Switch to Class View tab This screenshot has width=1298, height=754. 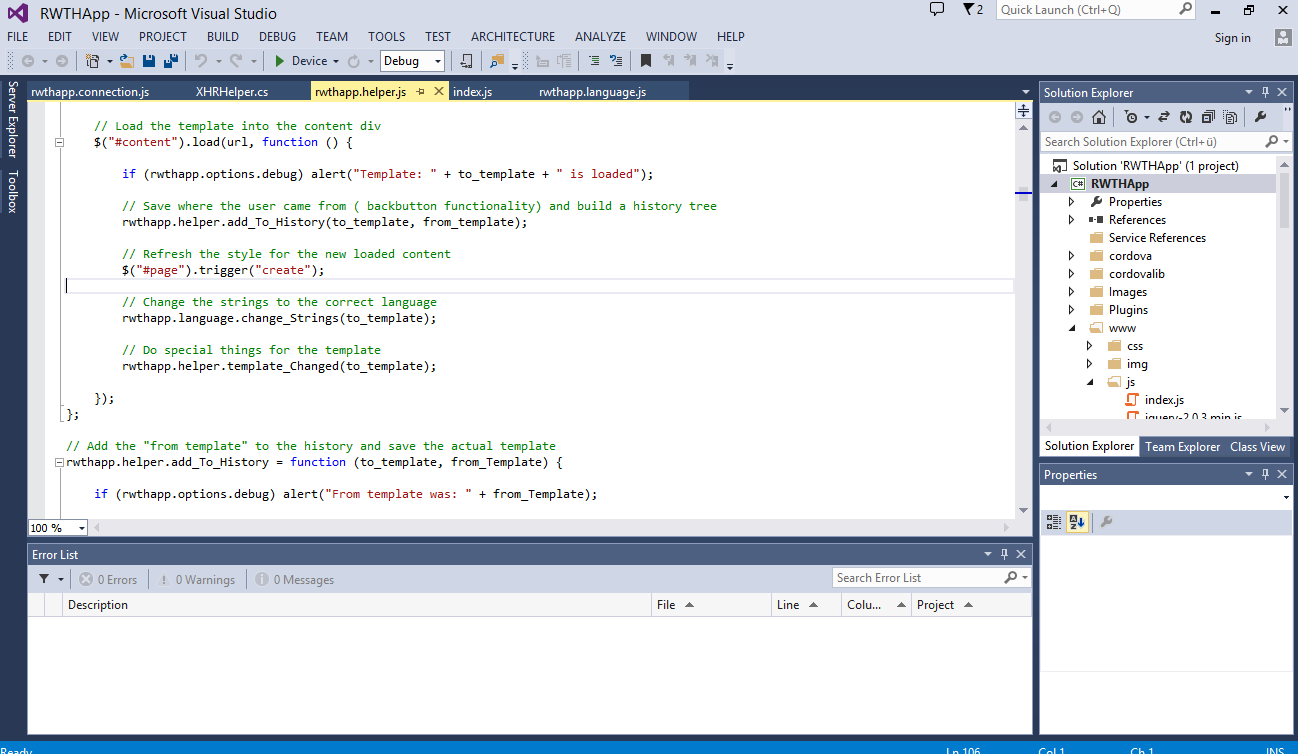(1257, 447)
